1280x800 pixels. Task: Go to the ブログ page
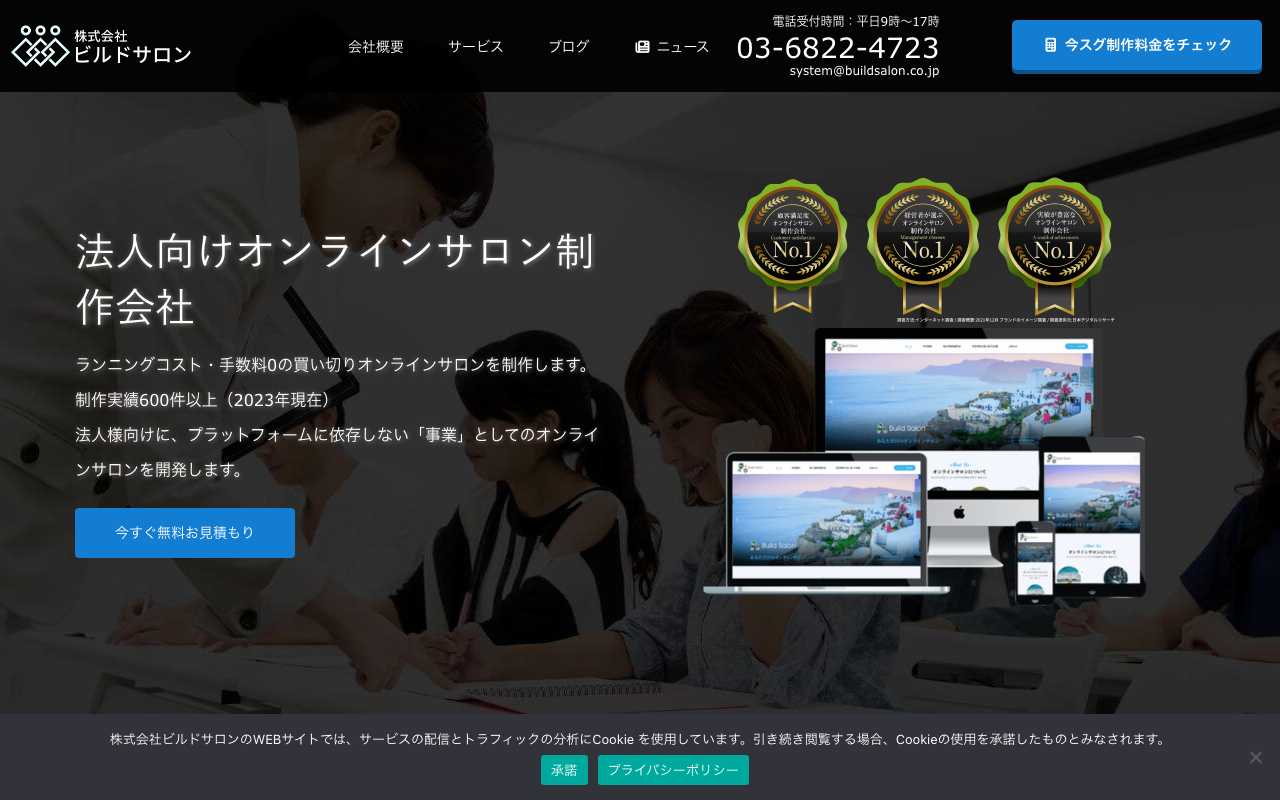569,46
